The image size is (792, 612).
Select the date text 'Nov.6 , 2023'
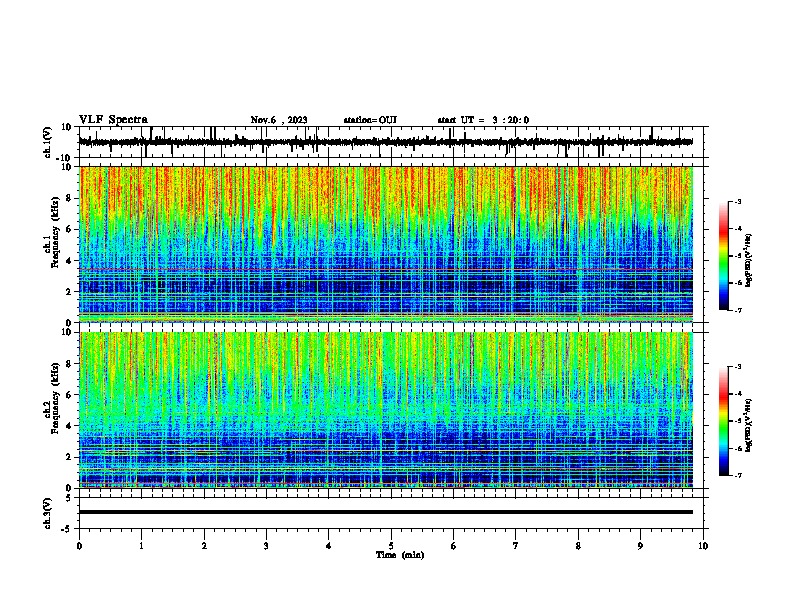point(279,120)
